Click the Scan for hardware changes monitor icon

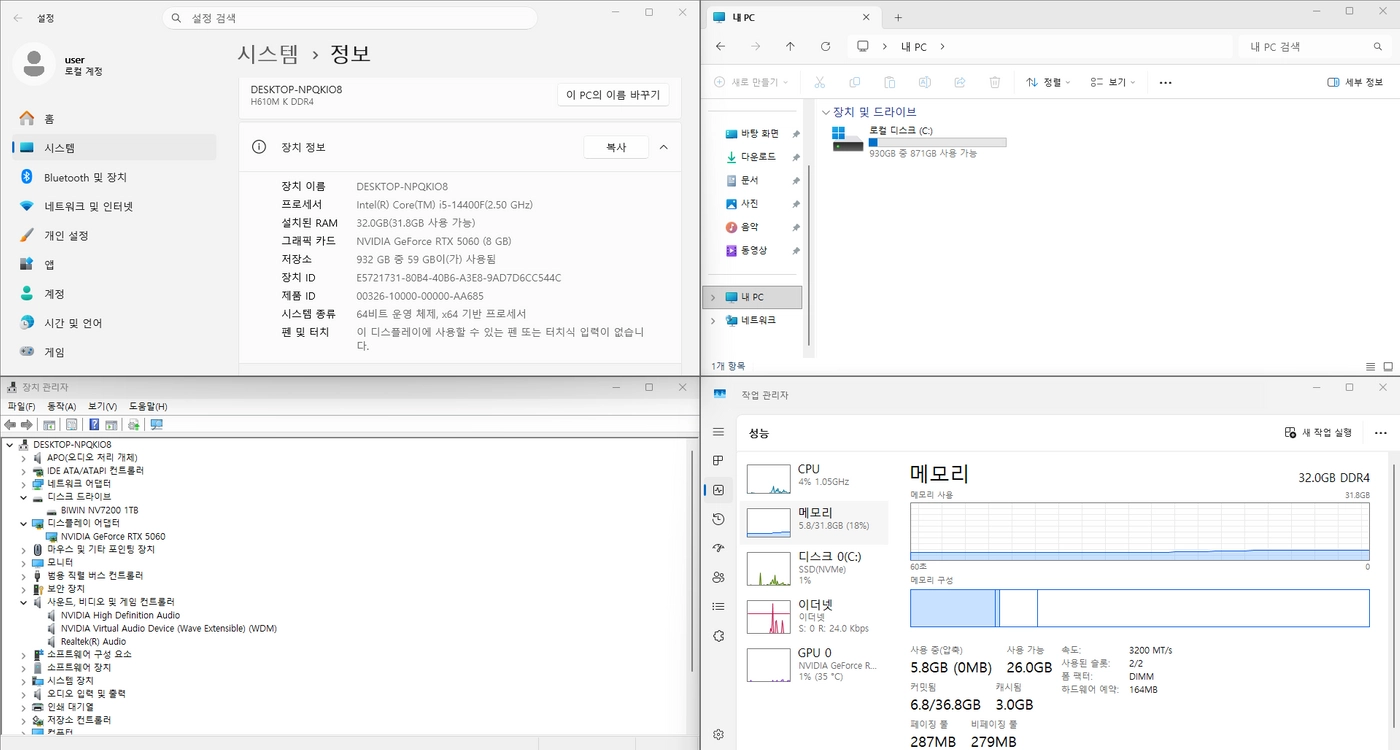(156, 425)
